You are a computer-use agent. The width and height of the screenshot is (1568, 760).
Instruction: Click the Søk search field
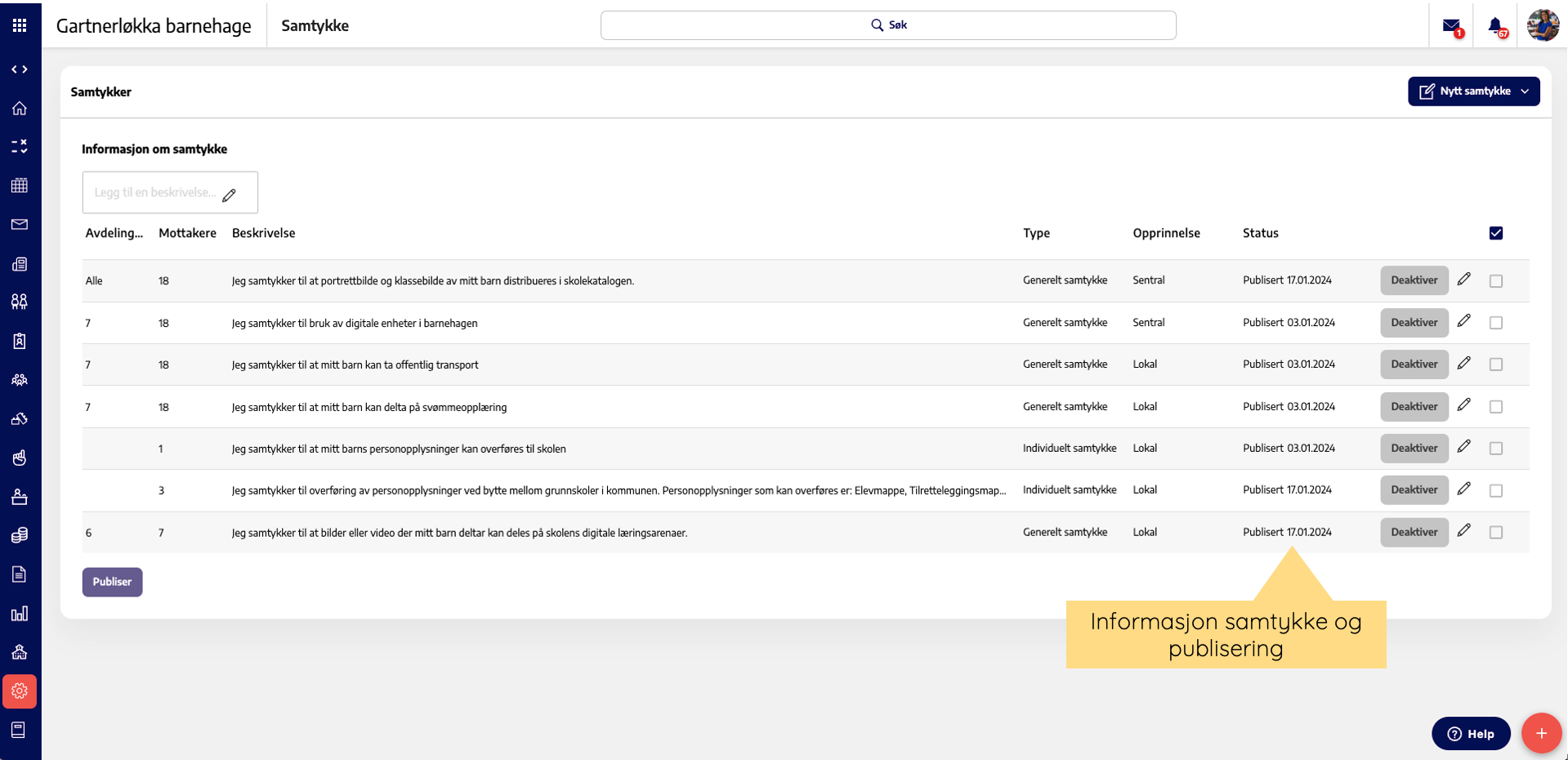(888, 25)
